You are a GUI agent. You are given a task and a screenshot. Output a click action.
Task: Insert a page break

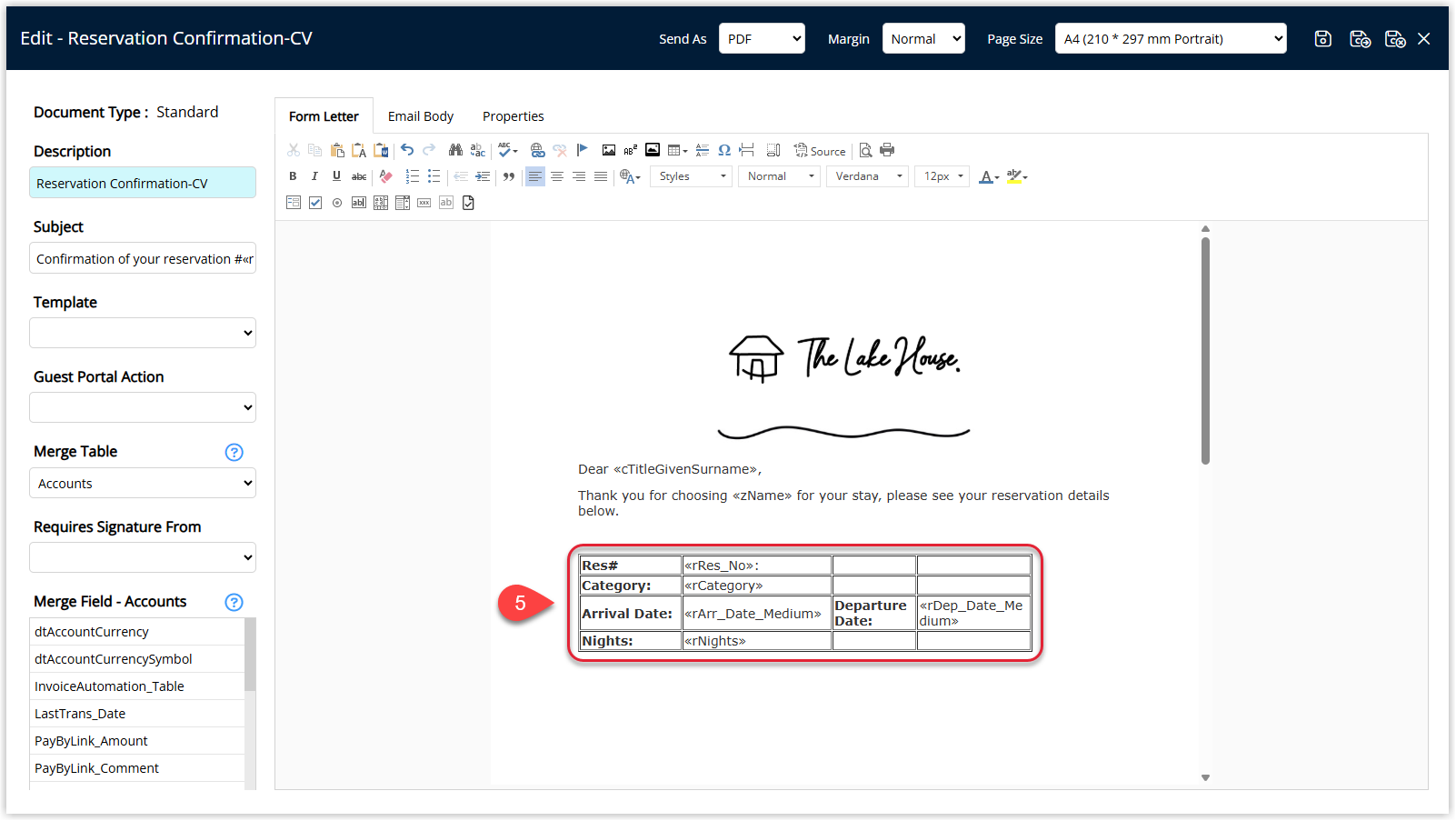tap(746, 150)
